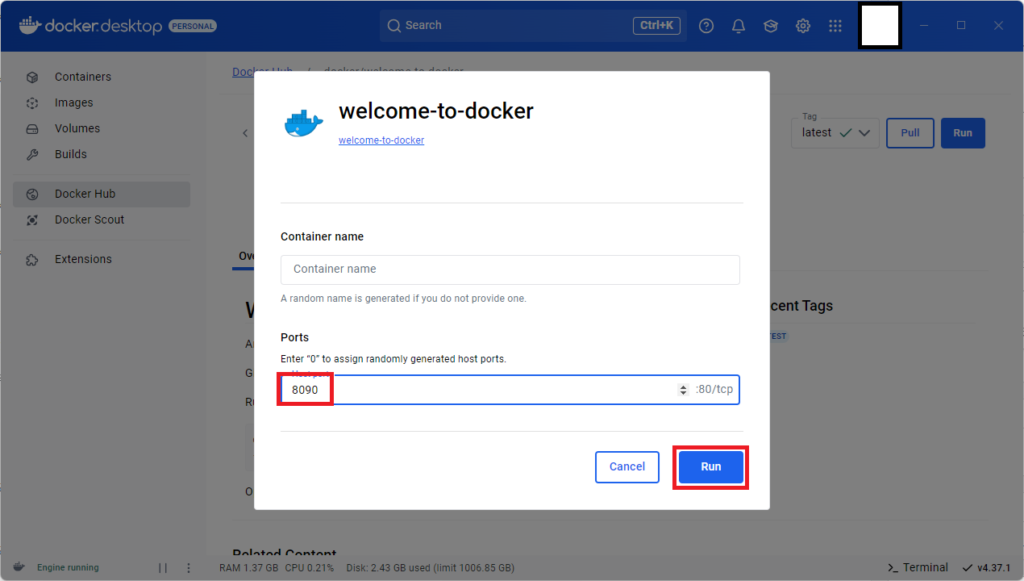The height and width of the screenshot is (581, 1024).
Task: Open engine options three-dot menu
Action: click(189, 568)
